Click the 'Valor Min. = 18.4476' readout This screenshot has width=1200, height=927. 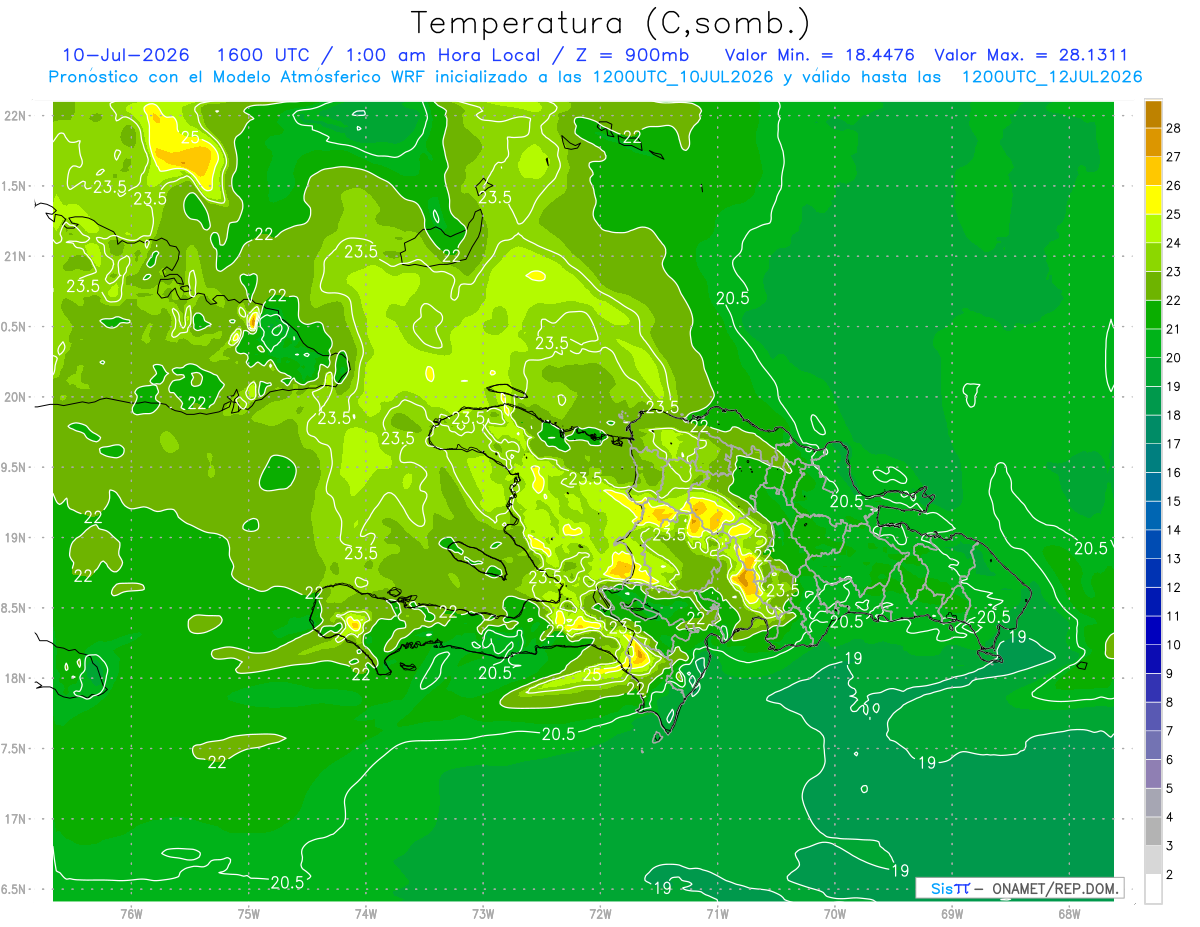[x=820, y=55]
